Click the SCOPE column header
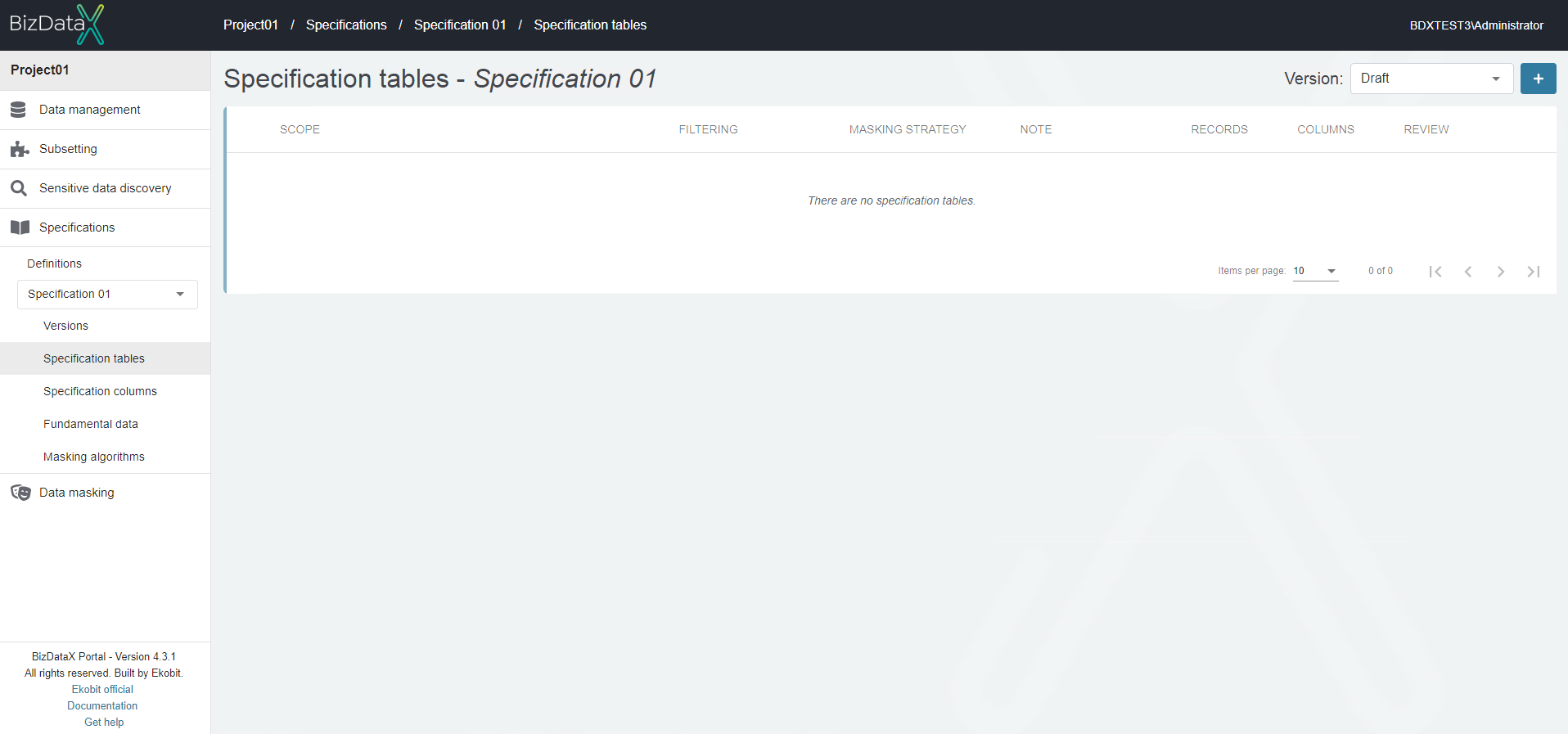 click(x=300, y=129)
